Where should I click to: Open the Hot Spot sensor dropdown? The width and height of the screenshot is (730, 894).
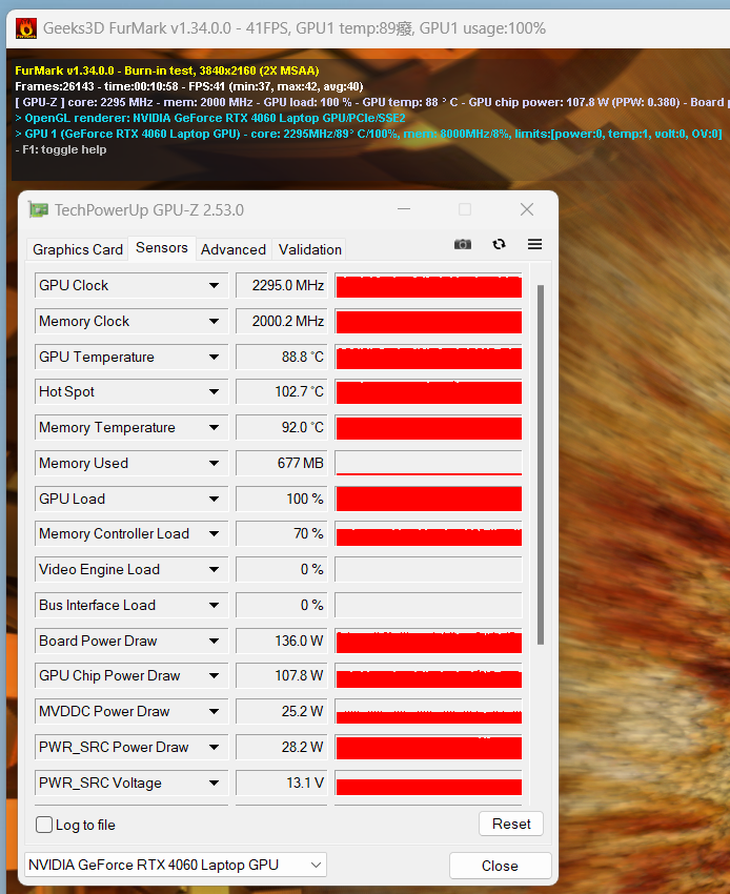point(214,392)
